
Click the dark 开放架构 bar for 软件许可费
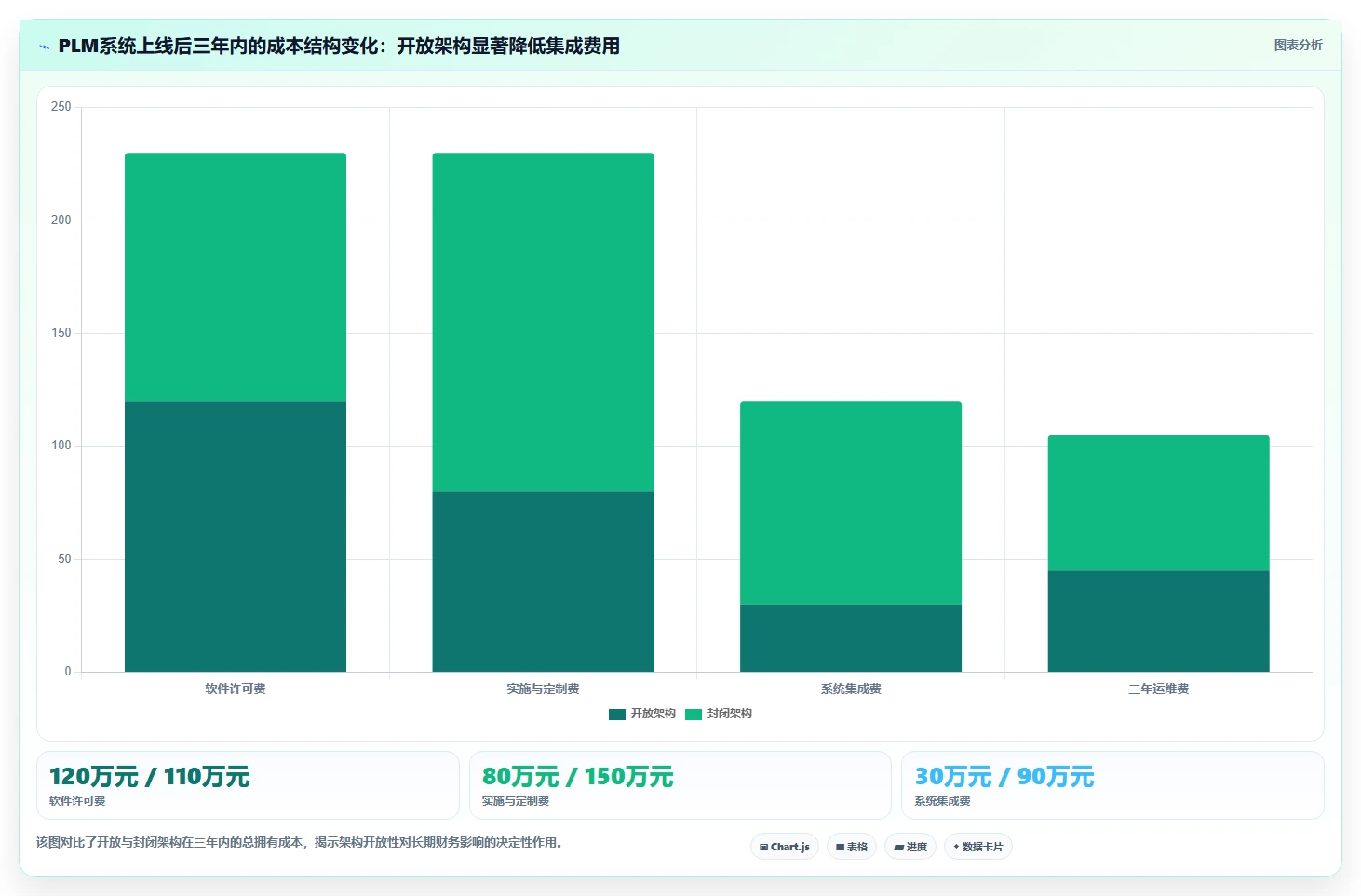pyautogui.click(x=236, y=537)
